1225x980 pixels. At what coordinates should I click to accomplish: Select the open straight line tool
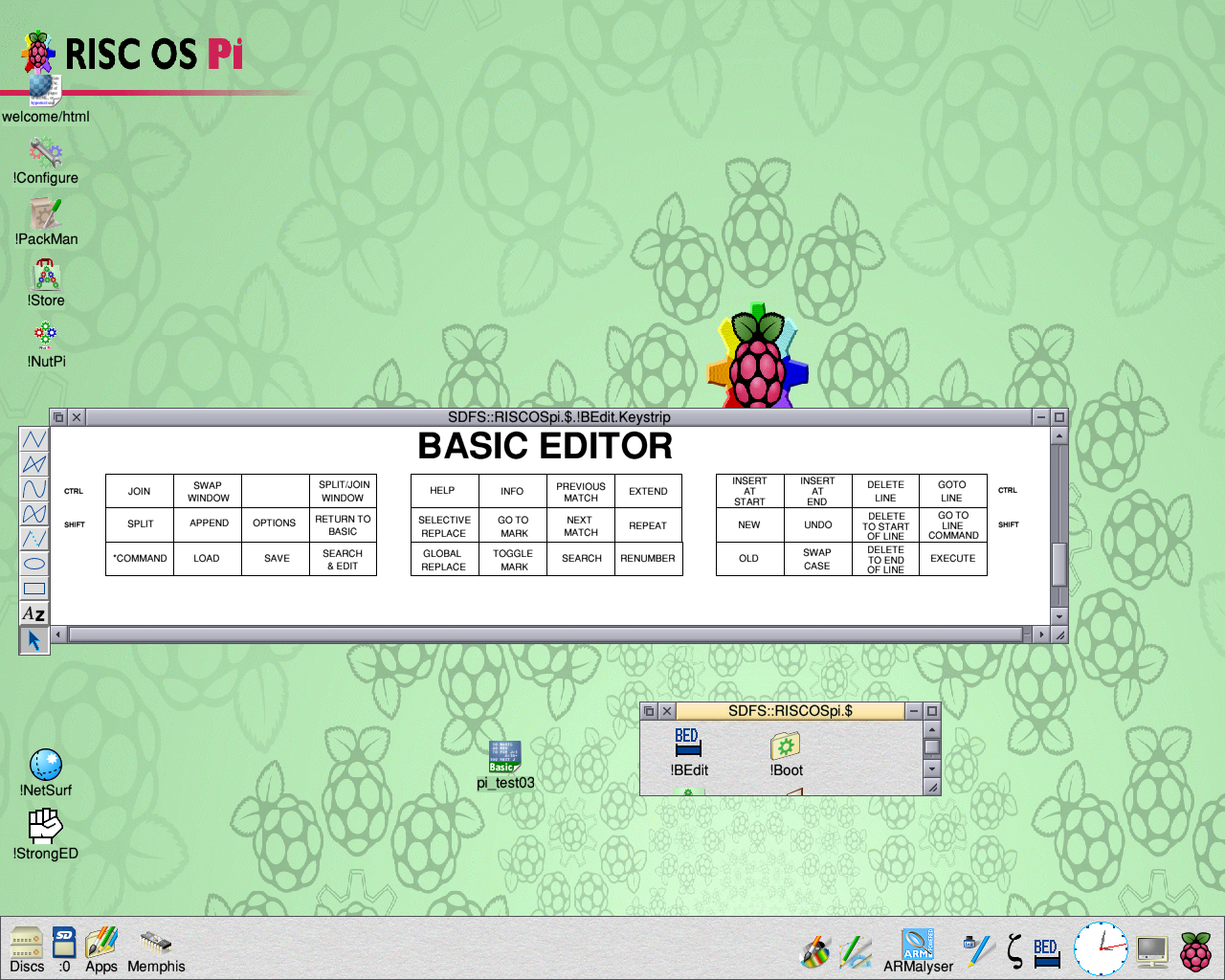pos(33,439)
